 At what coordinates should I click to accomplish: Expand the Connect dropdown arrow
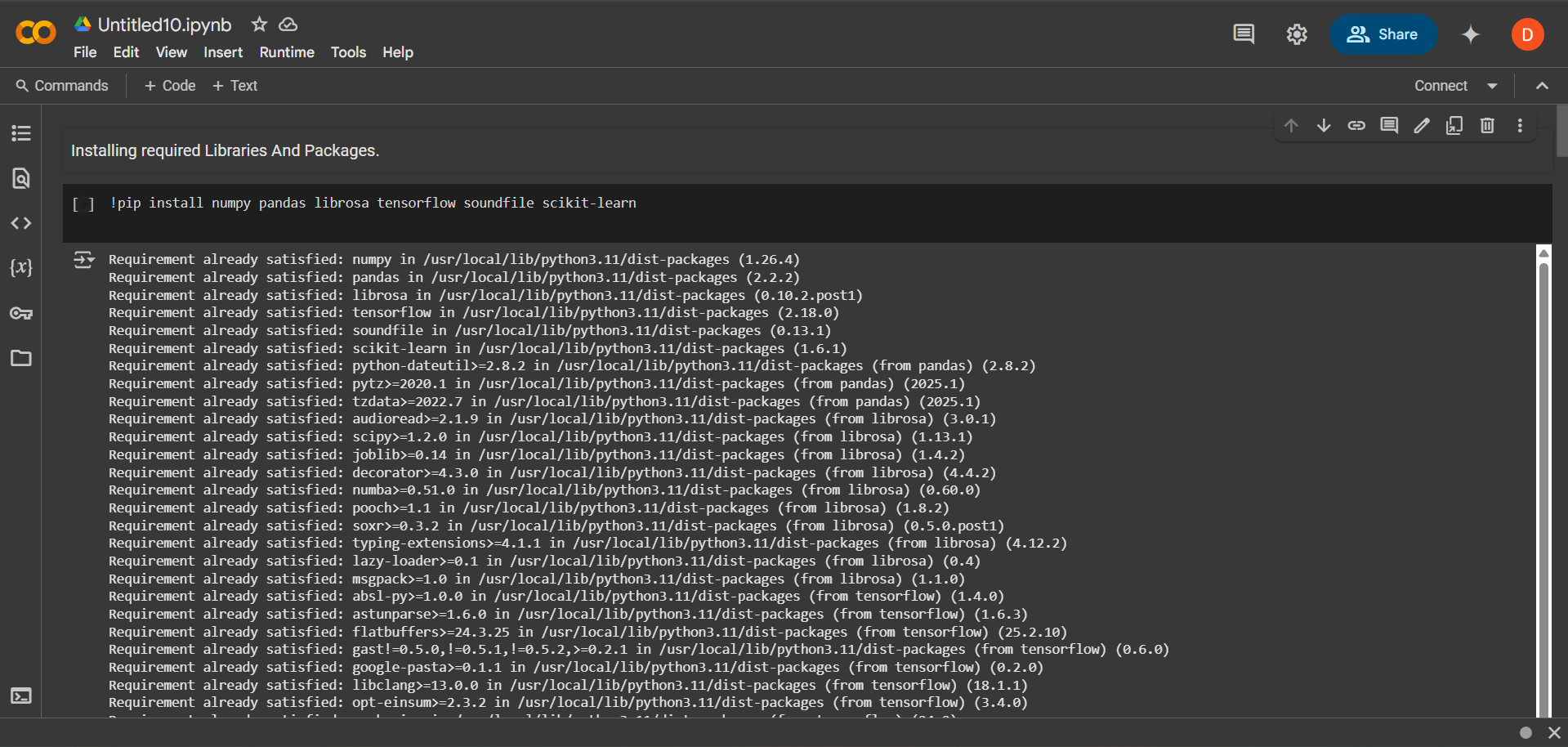pos(1492,86)
